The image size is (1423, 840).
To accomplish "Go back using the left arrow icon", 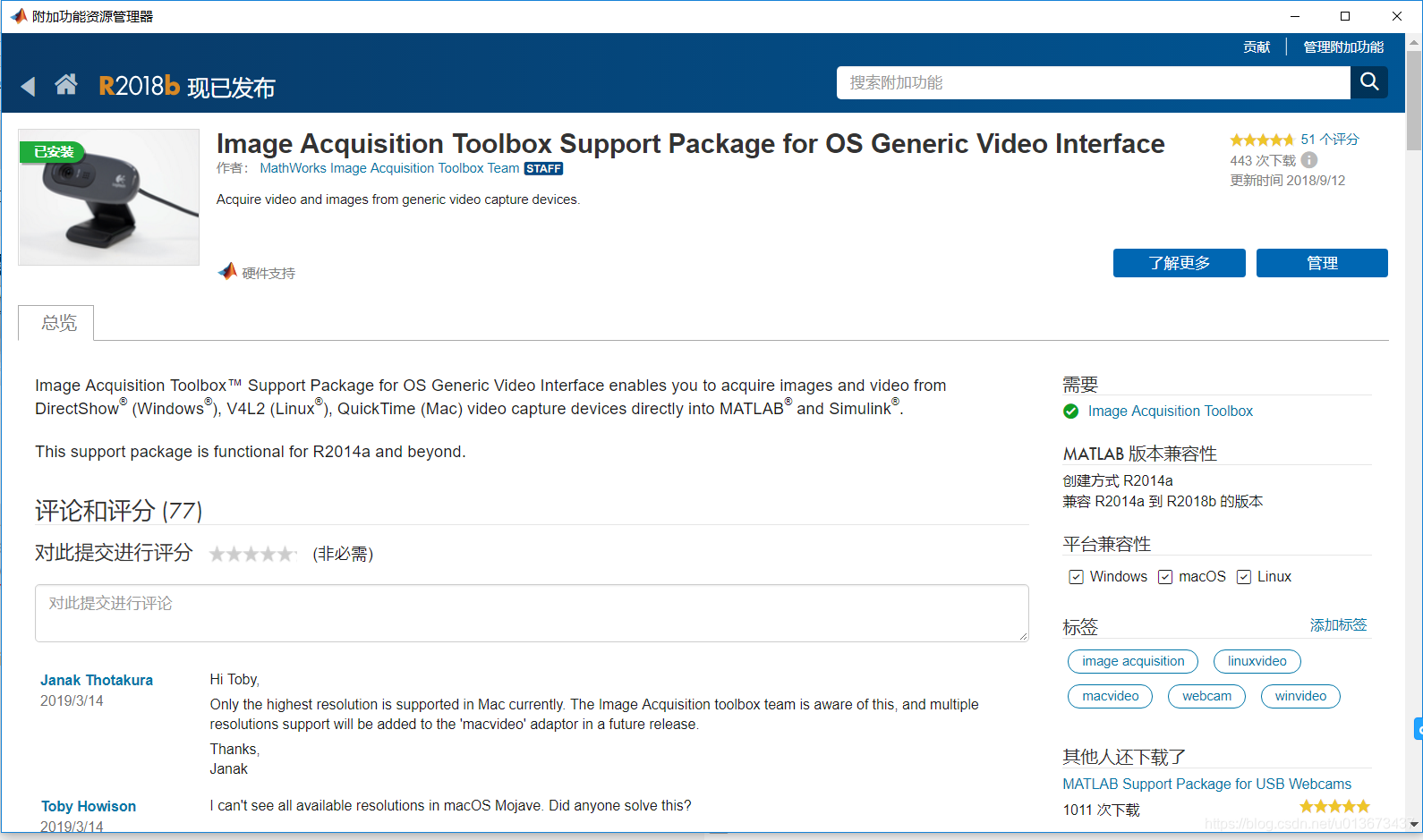I will pos(28,86).
